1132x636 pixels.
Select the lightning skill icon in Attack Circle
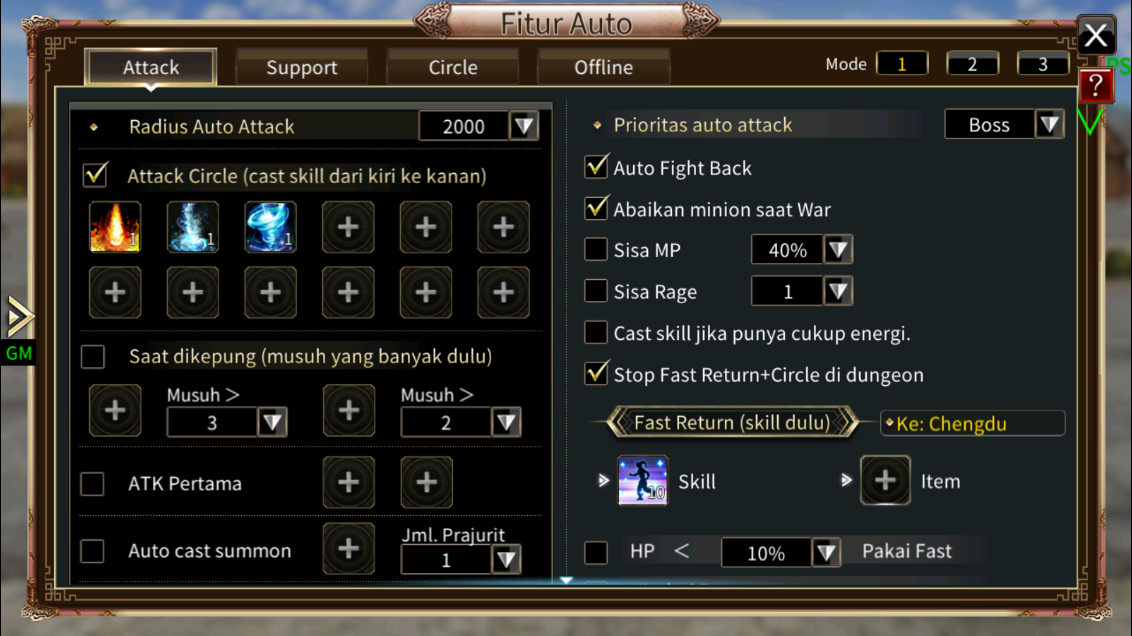pyautogui.click(x=193, y=227)
